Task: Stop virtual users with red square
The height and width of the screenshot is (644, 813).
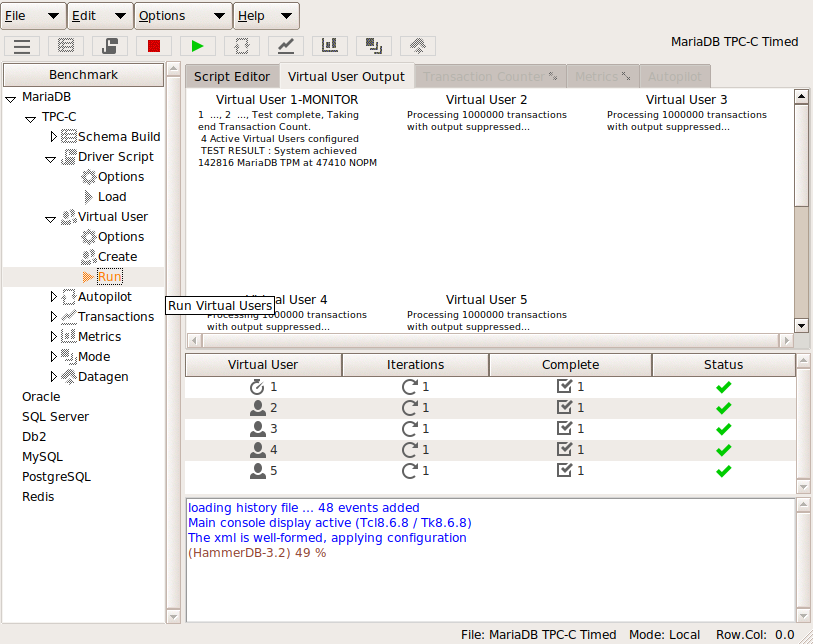Action: coord(154,46)
